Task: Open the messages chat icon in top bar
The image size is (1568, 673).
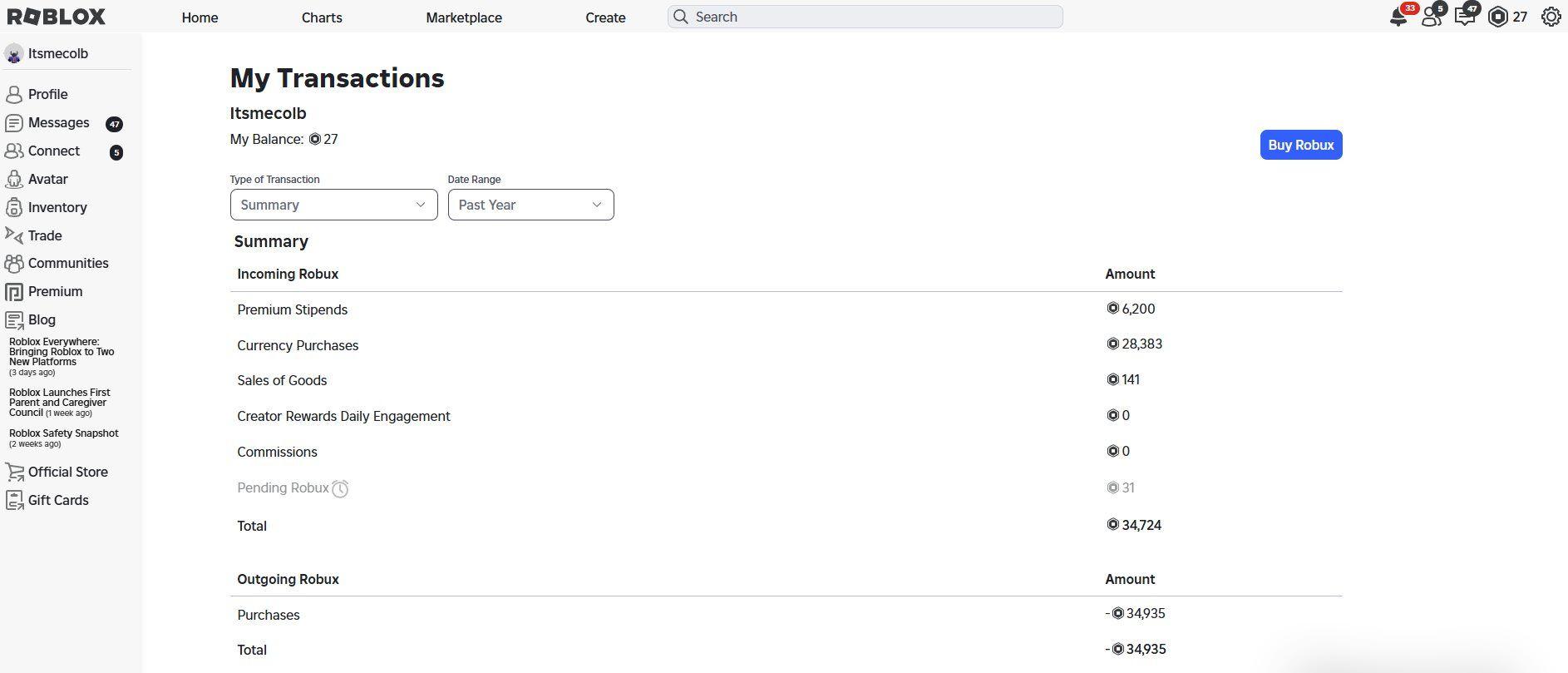Action: click(1464, 17)
